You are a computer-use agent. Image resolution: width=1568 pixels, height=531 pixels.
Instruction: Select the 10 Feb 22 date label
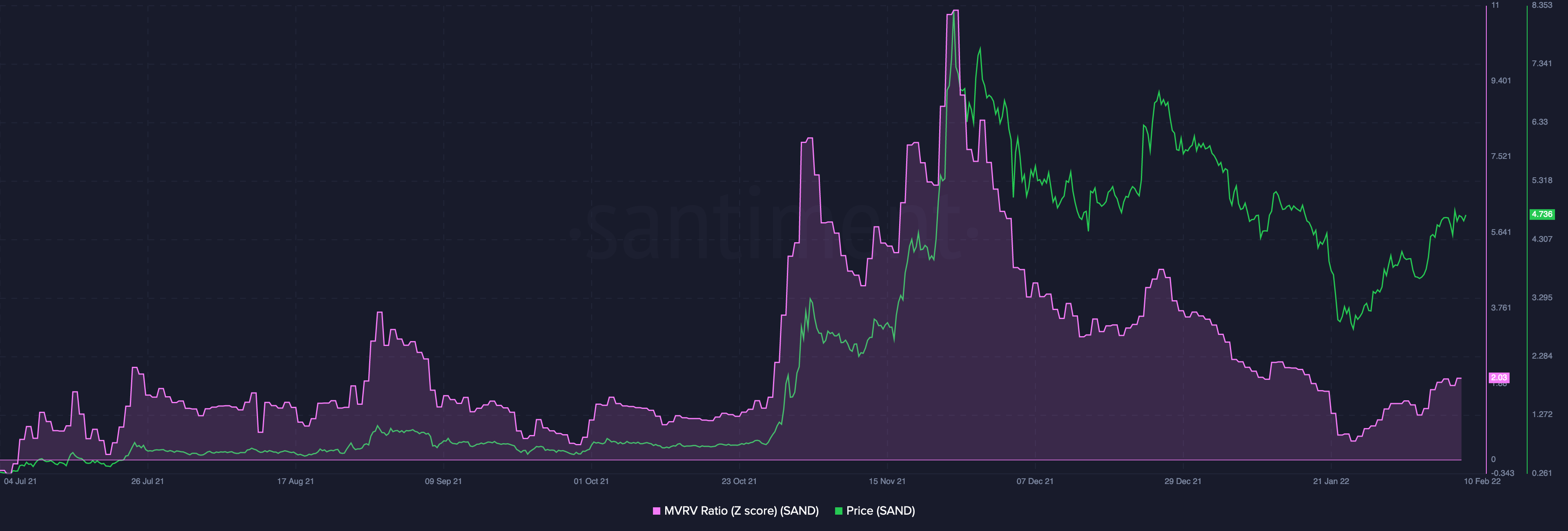(x=1482, y=481)
